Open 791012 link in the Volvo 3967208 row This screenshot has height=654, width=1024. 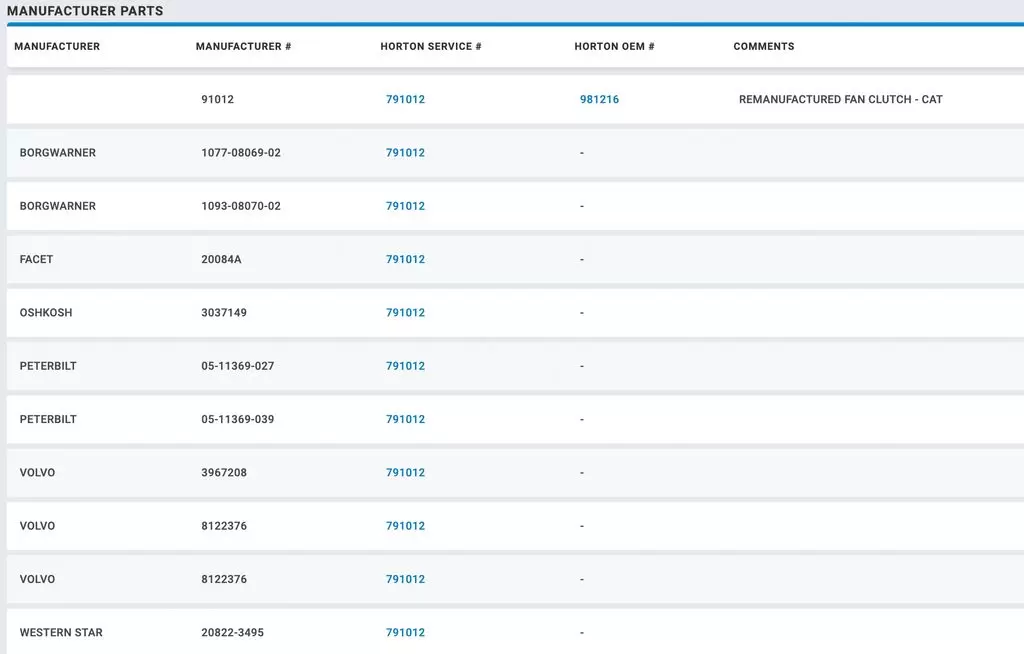pyautogui.click(x=405, y=472)
